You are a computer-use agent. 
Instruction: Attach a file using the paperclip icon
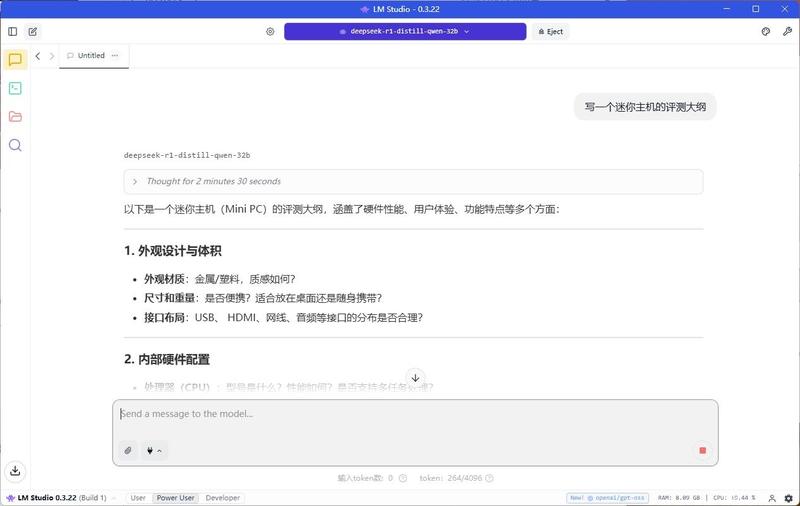(128, 450)
